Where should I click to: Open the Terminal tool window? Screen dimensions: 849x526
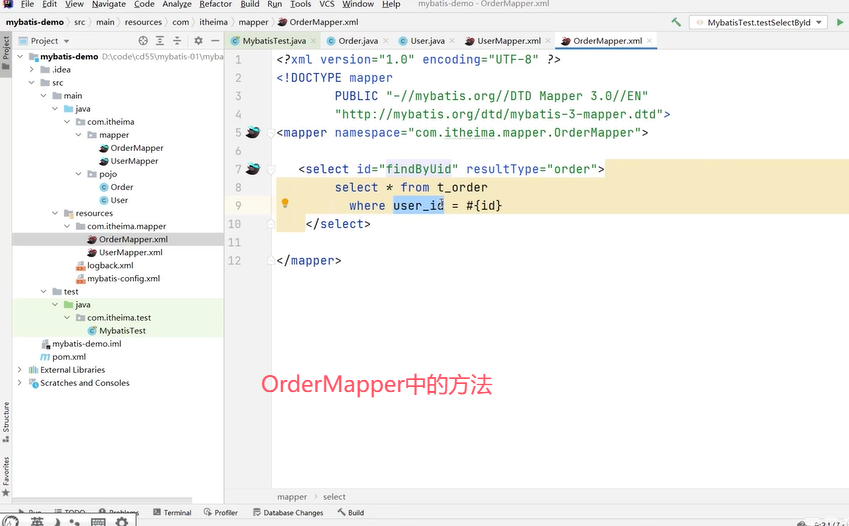coord(172,512)
